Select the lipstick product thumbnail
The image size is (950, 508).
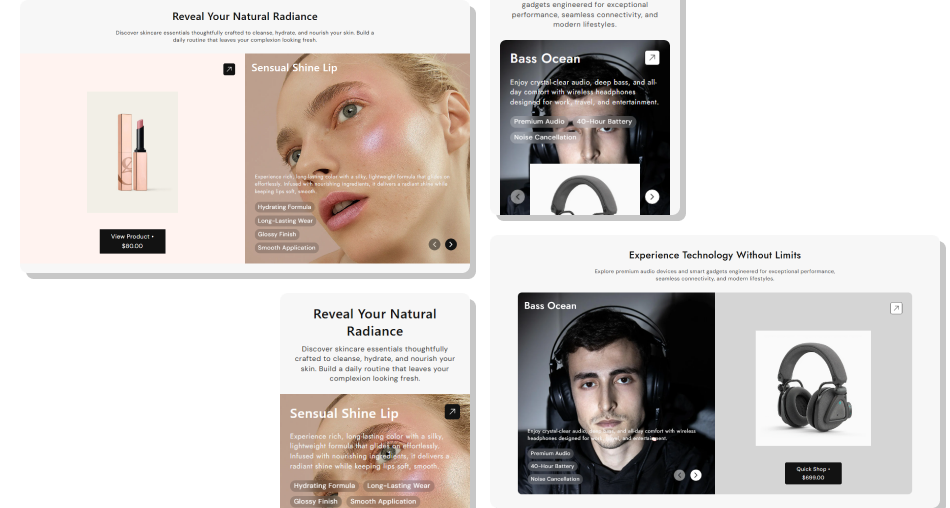(x=132, y=152)
